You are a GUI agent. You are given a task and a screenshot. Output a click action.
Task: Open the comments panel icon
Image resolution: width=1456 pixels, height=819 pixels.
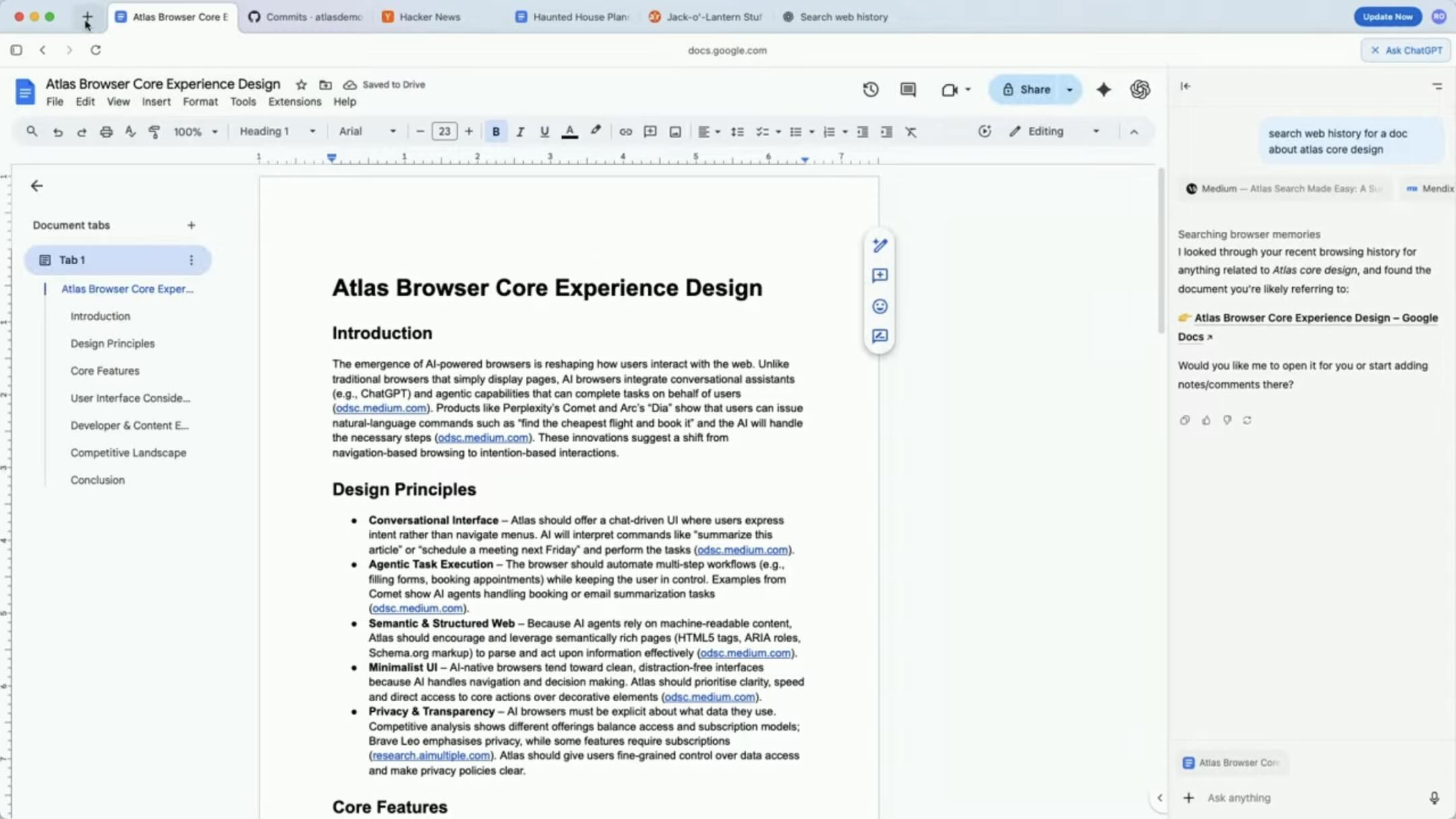pyautogui.click(x=908, y=89)
